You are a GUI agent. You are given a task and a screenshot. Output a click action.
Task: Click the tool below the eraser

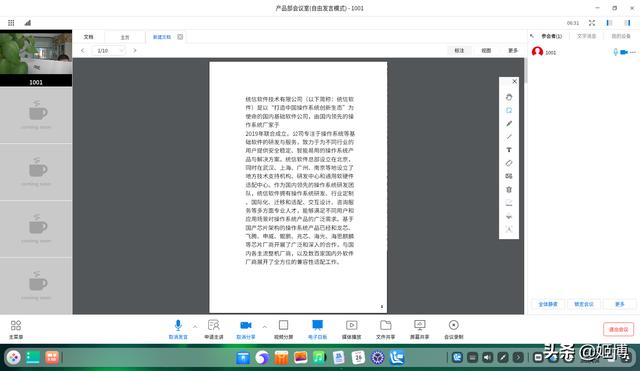(x=509, y=176)
